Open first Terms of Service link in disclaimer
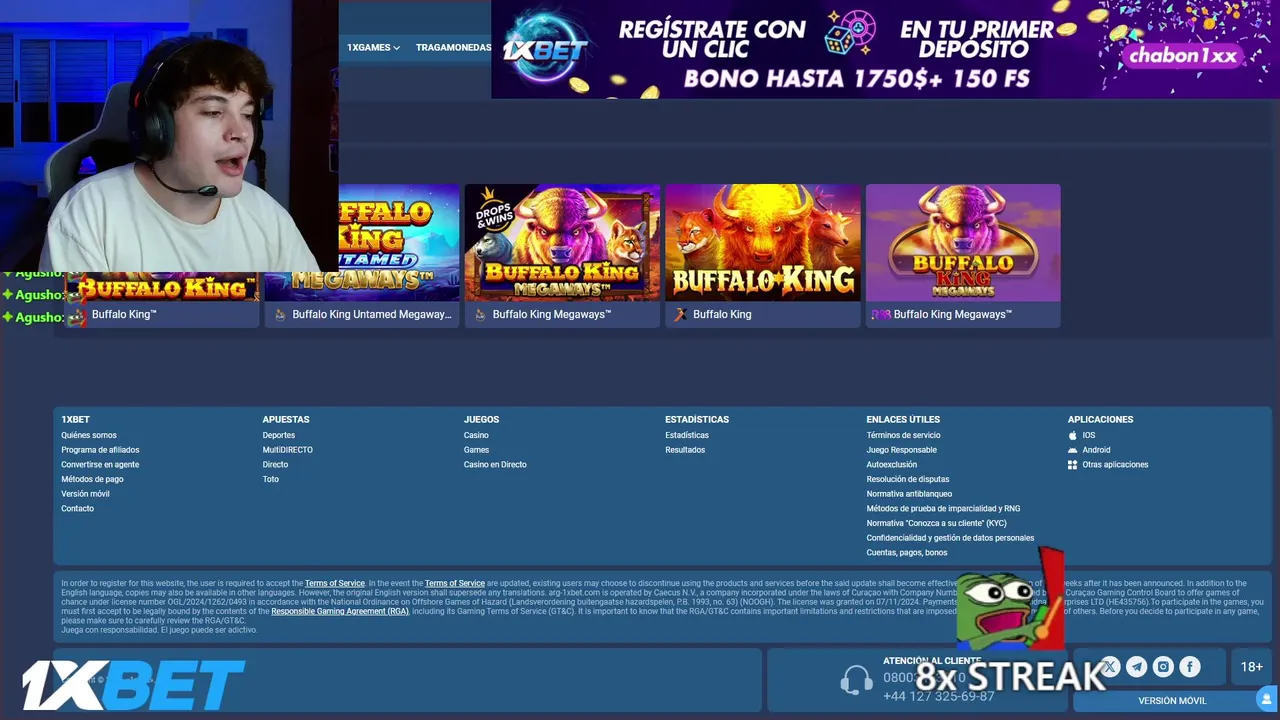 click(x=335, y=583)
